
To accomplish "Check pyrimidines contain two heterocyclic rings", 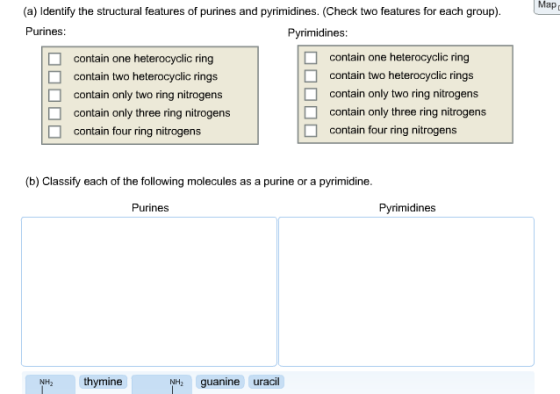I will pos(311,76).
